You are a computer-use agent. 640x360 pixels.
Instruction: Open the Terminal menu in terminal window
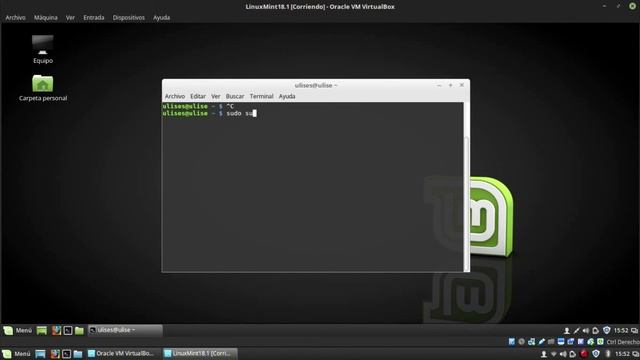pos(261,96)
